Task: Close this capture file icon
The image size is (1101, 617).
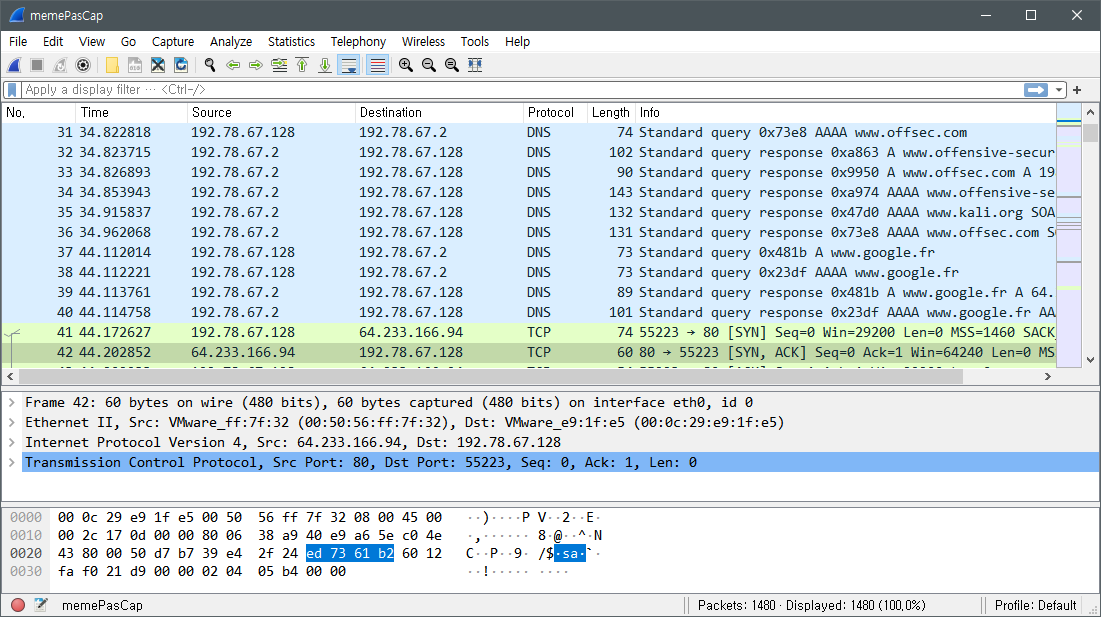Action: click(158, 65)
